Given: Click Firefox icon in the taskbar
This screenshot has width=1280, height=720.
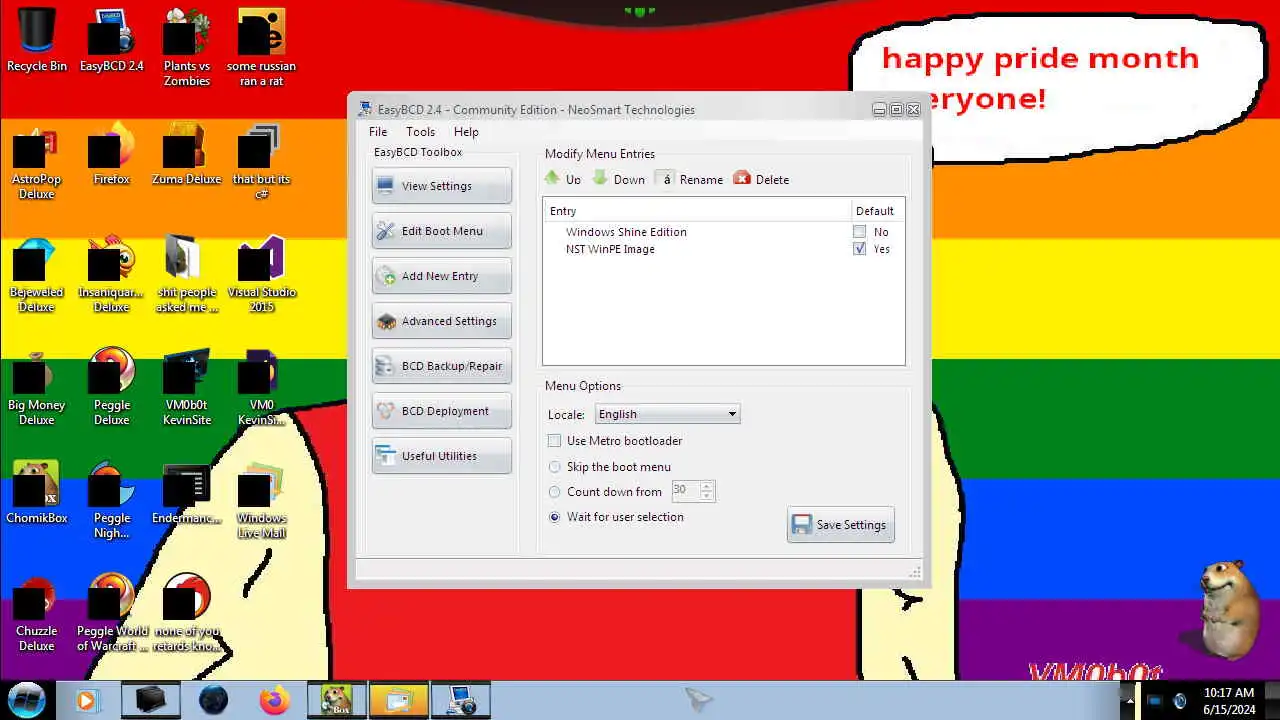Looking at the screenshot, I should tap(274, 700).
